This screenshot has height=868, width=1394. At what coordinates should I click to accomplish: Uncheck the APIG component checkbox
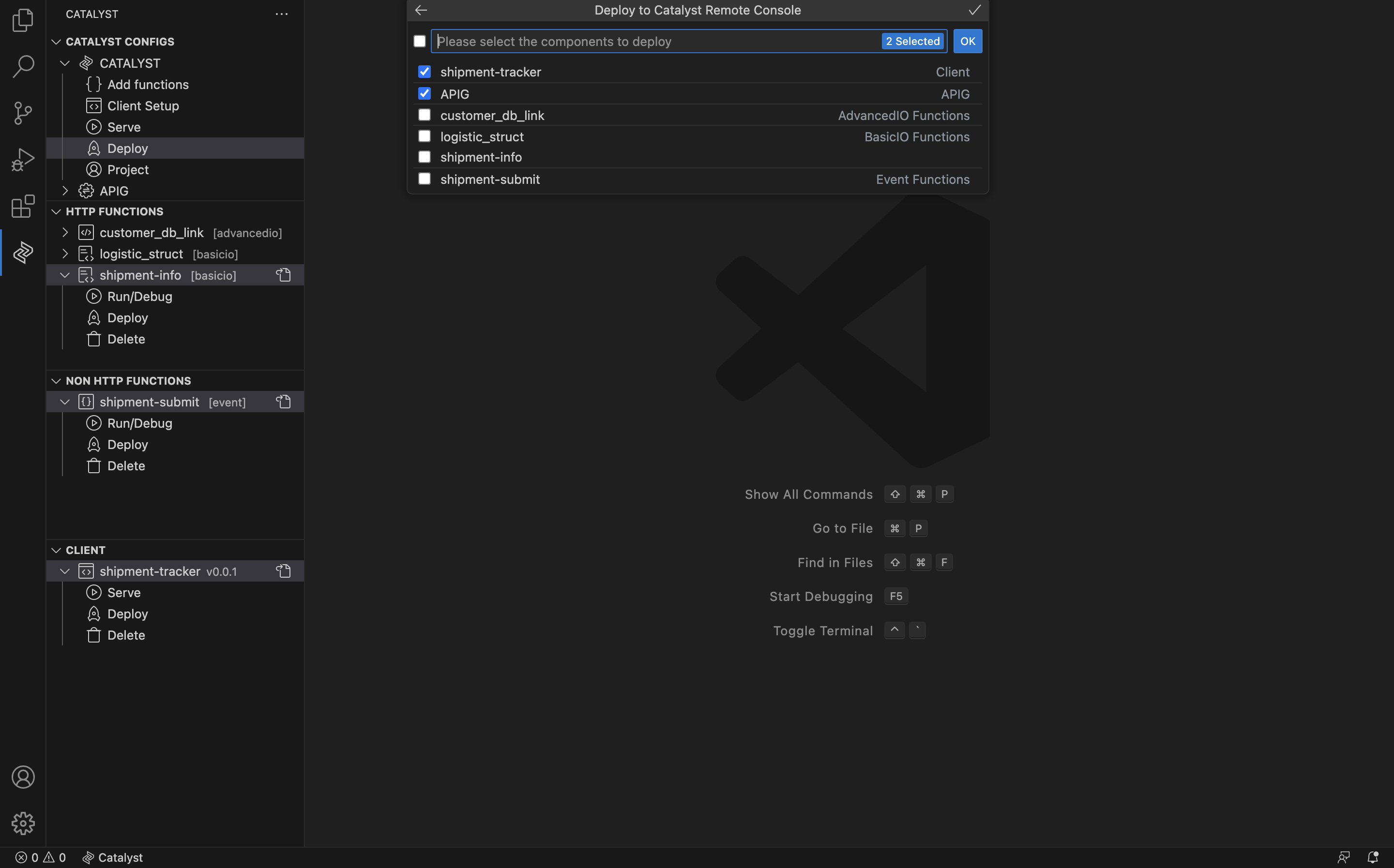424,93
